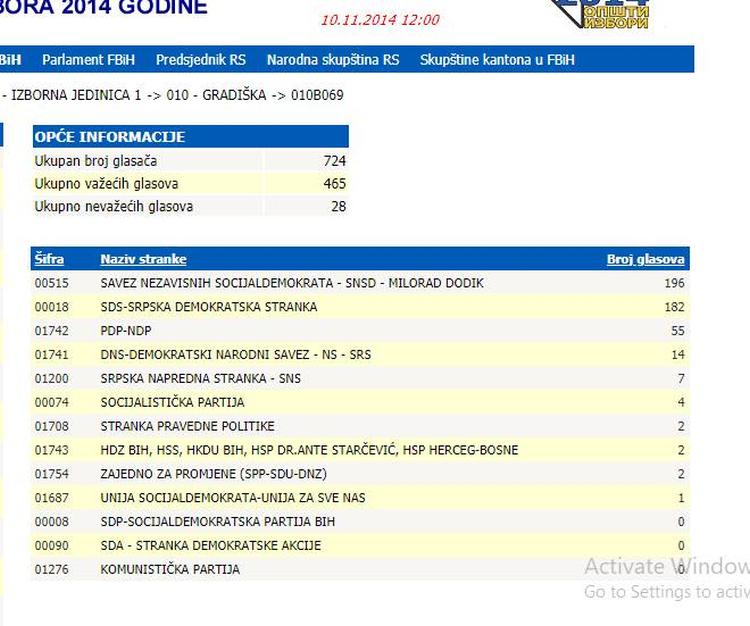This screenshot has width=750, height=626.
Task: Select SDP-SOCIJALDEMOKRATSKA PARTIJA BIH name
Action: 218,522
